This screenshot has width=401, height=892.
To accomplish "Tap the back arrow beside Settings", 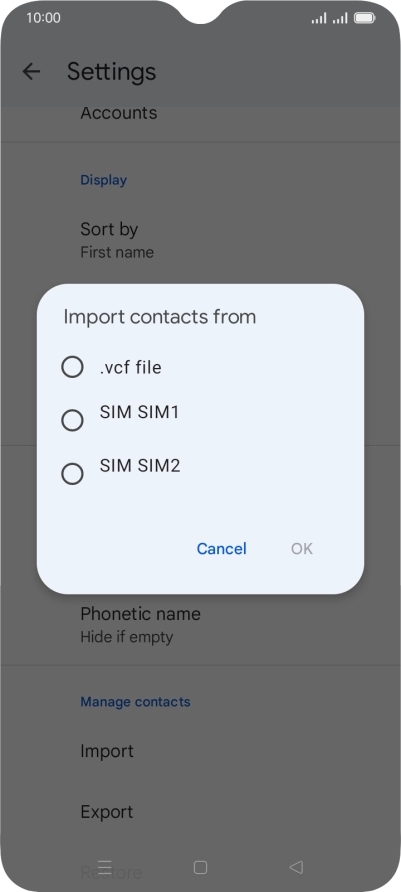I will 31,71.
